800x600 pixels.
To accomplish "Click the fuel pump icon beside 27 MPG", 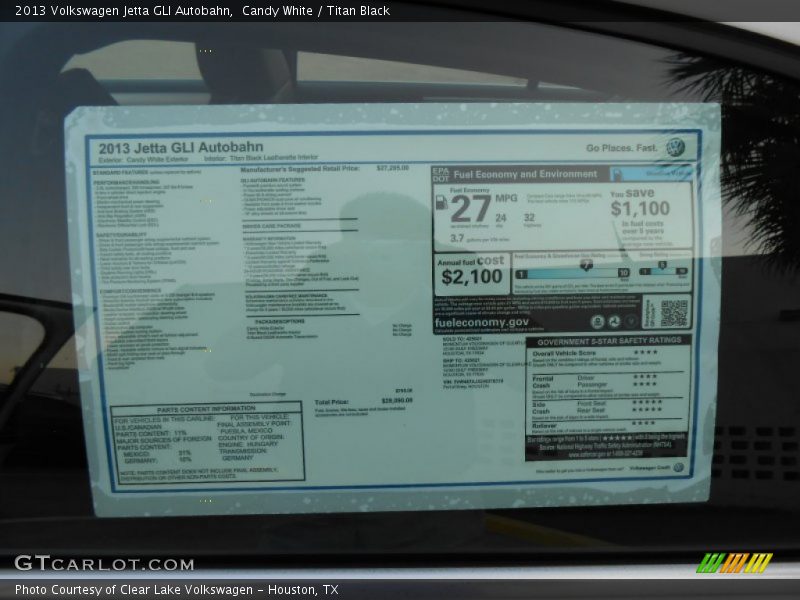I will 441,203.
